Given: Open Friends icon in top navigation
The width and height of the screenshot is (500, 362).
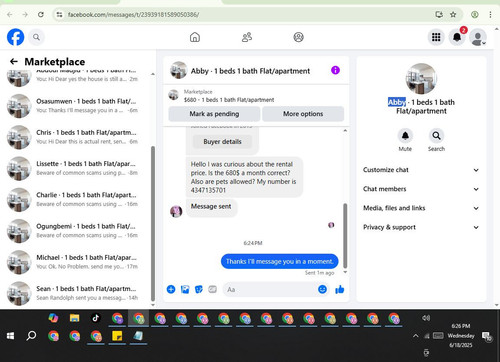Looking at the screenshot, I should pyautogui.click(x=247, y=37).
